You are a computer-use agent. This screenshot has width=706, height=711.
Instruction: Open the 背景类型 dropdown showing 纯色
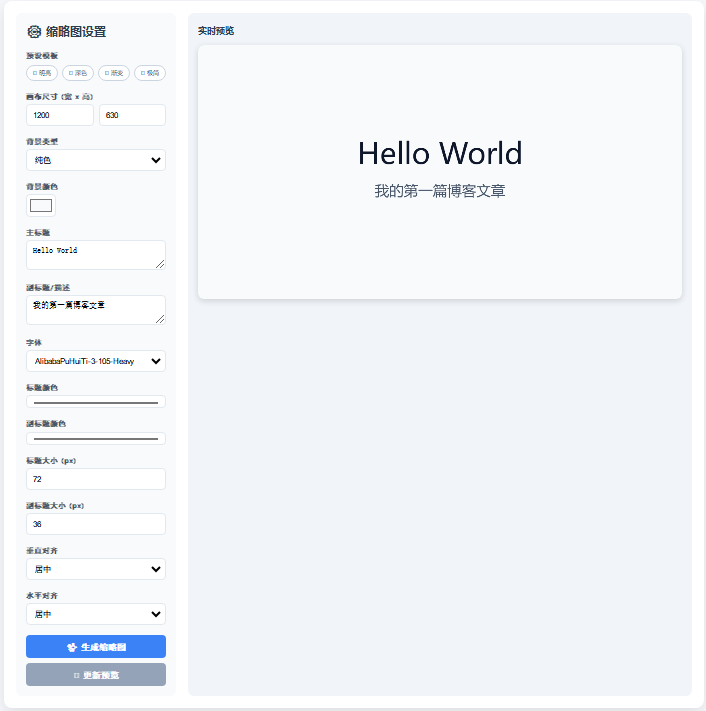coord(96,160)
